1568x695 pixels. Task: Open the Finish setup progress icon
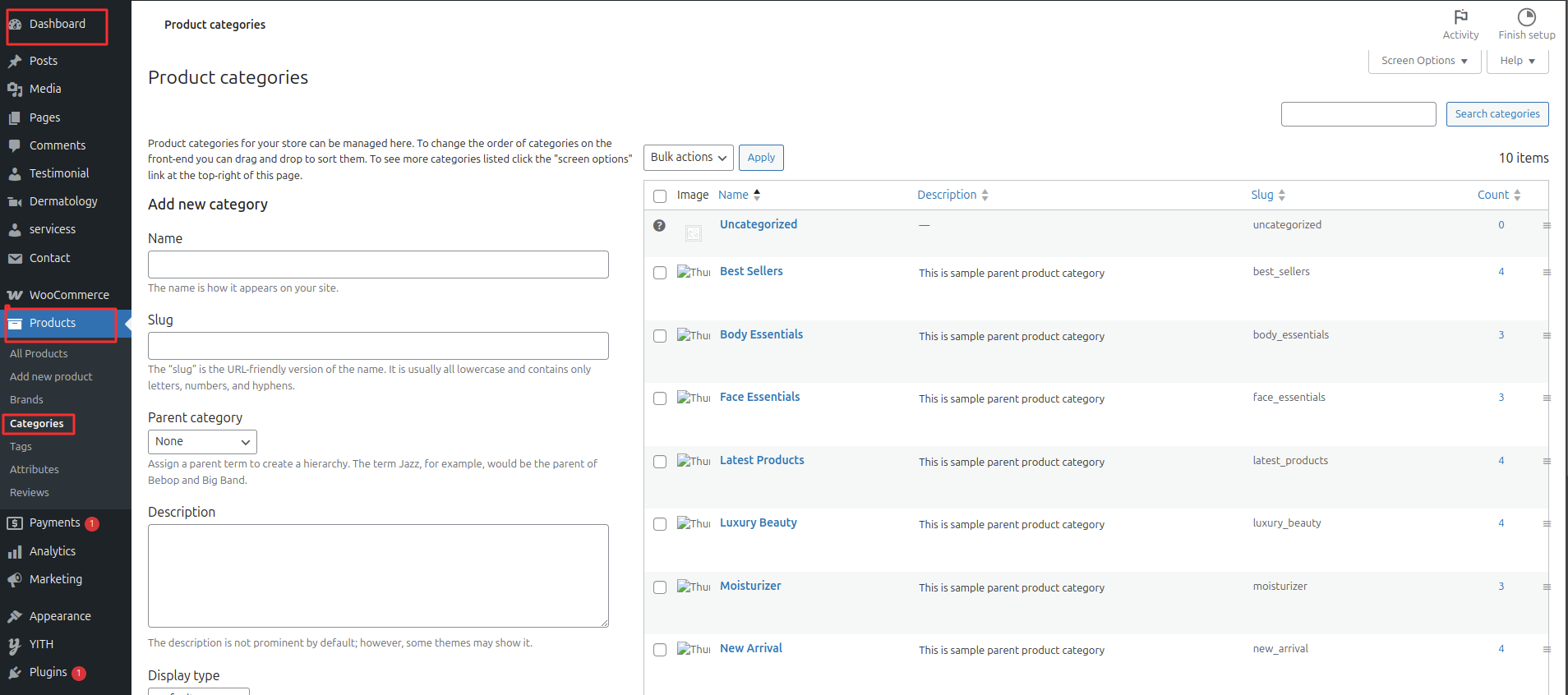(1526, 17)
